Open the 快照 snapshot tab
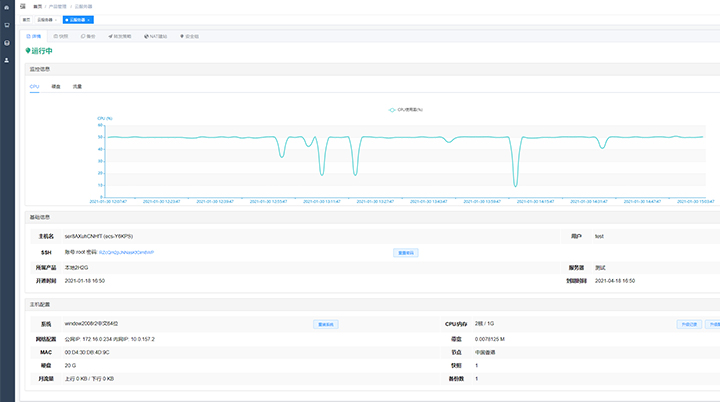 pyautogui.click(x=62, y=35)
